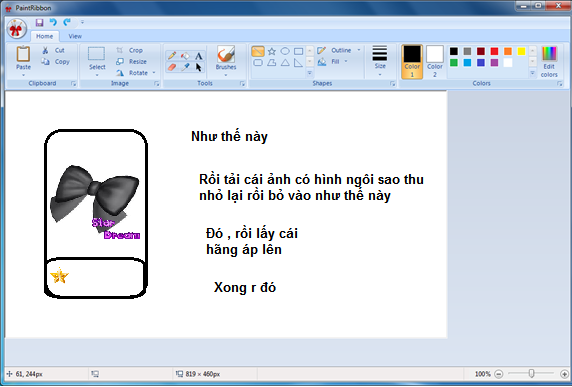Select the Rounded rectangle shape
This screenshot has height=387, width=572.
[258, 63]
